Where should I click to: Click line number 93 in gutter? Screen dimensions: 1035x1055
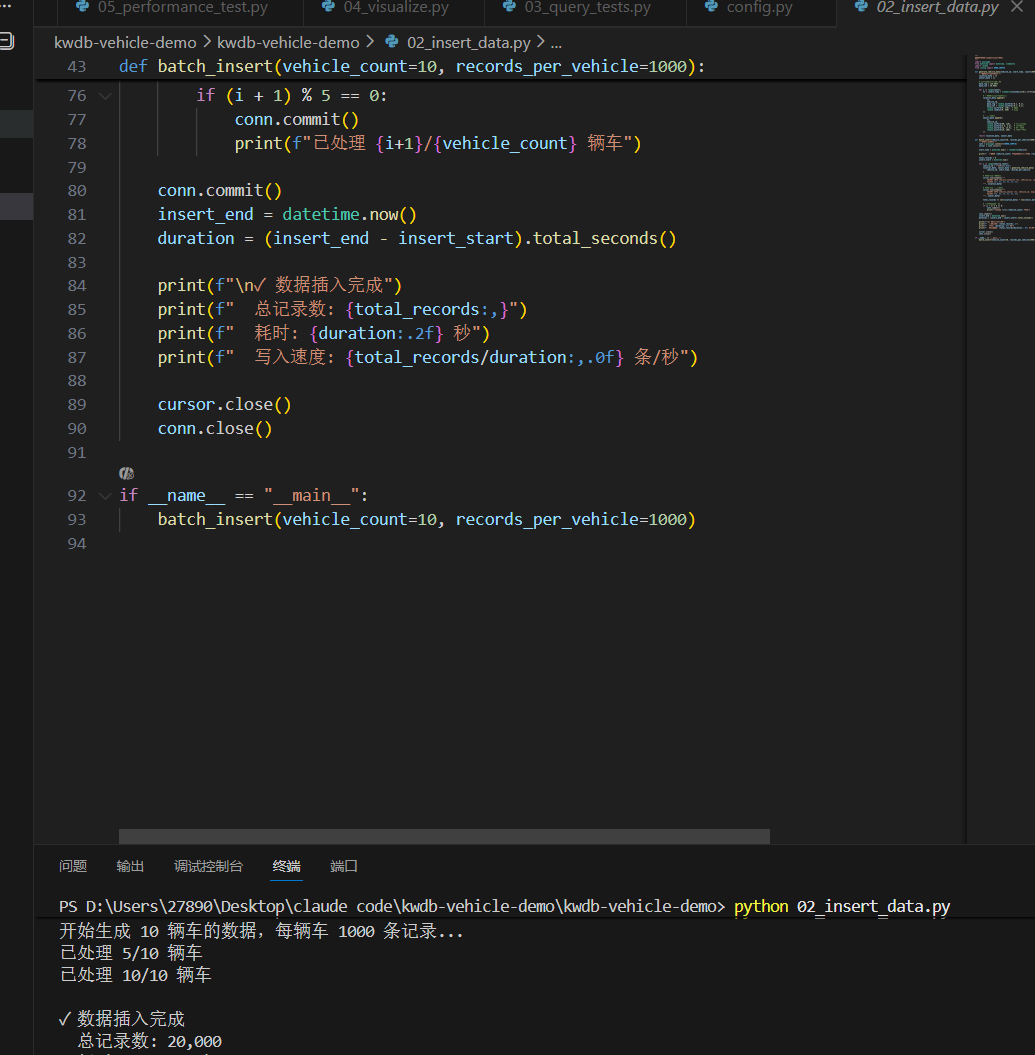[x=77, y=520]
